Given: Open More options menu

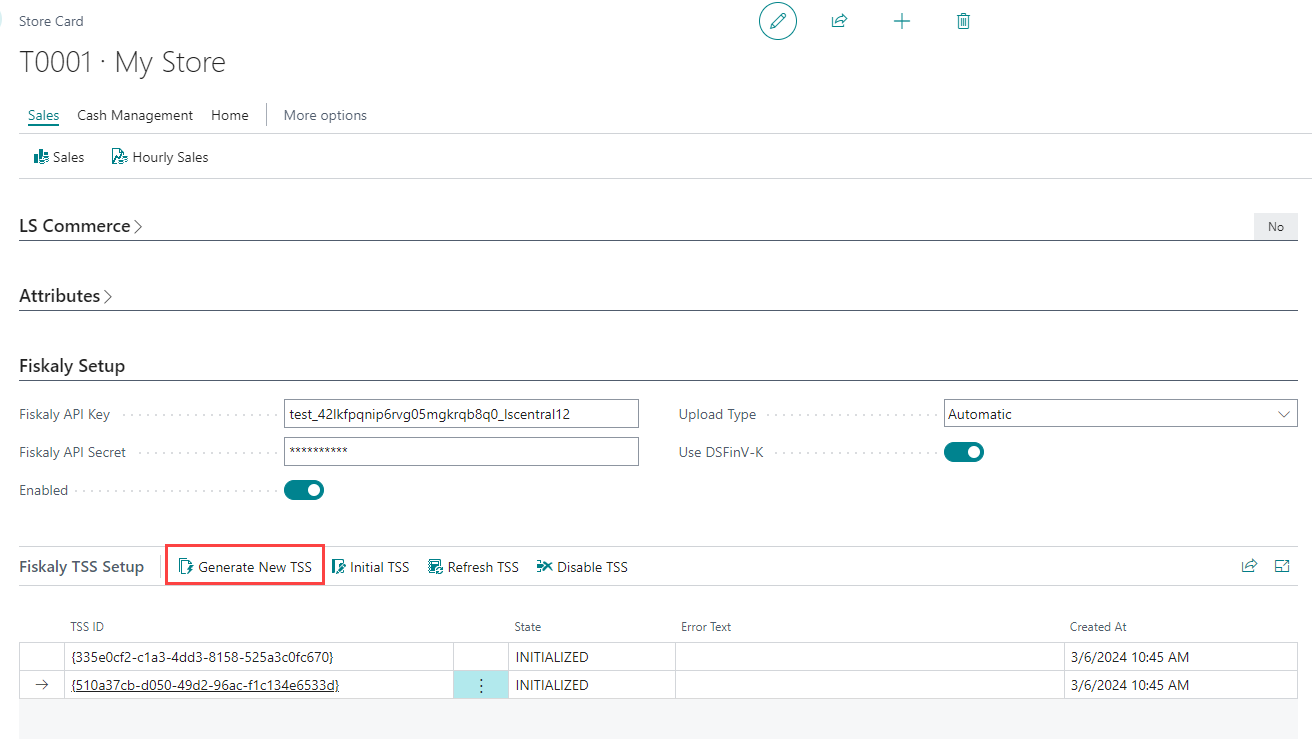Looking at the screenshot, I should 325,115.
